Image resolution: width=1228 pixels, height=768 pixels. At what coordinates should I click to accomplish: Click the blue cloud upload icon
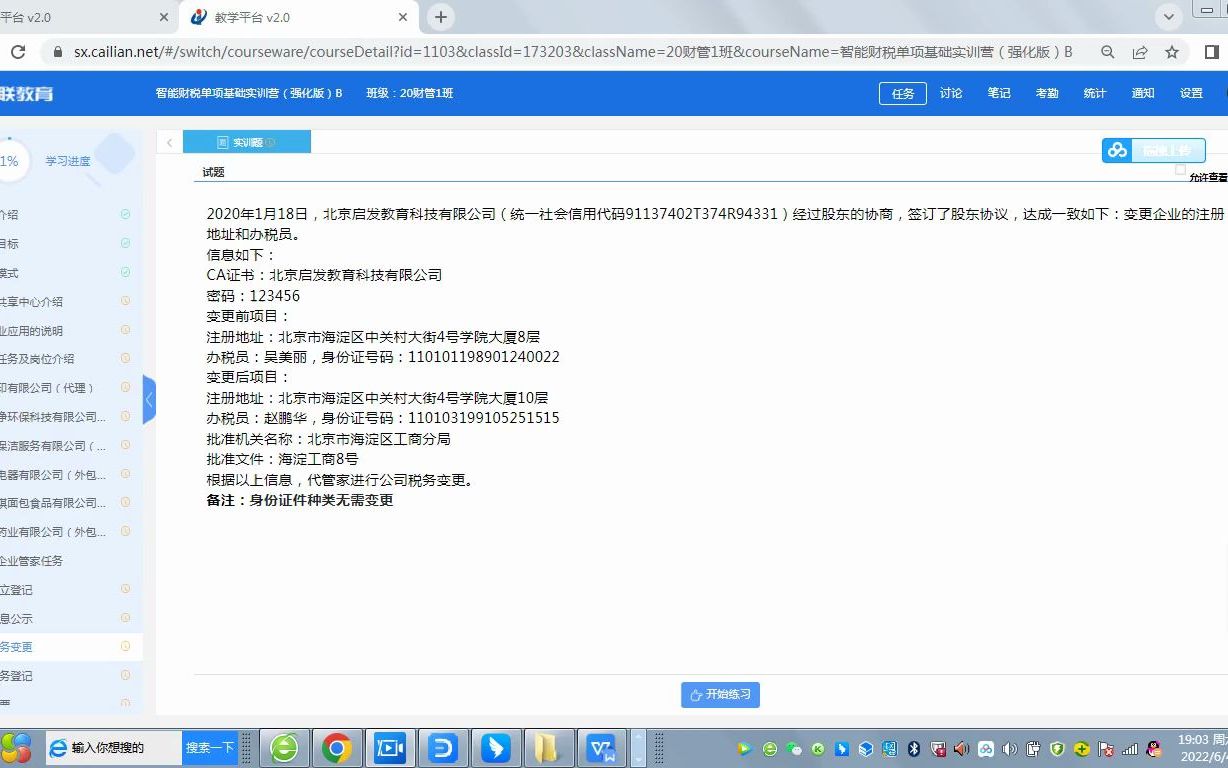click(x=1117, y=150)
